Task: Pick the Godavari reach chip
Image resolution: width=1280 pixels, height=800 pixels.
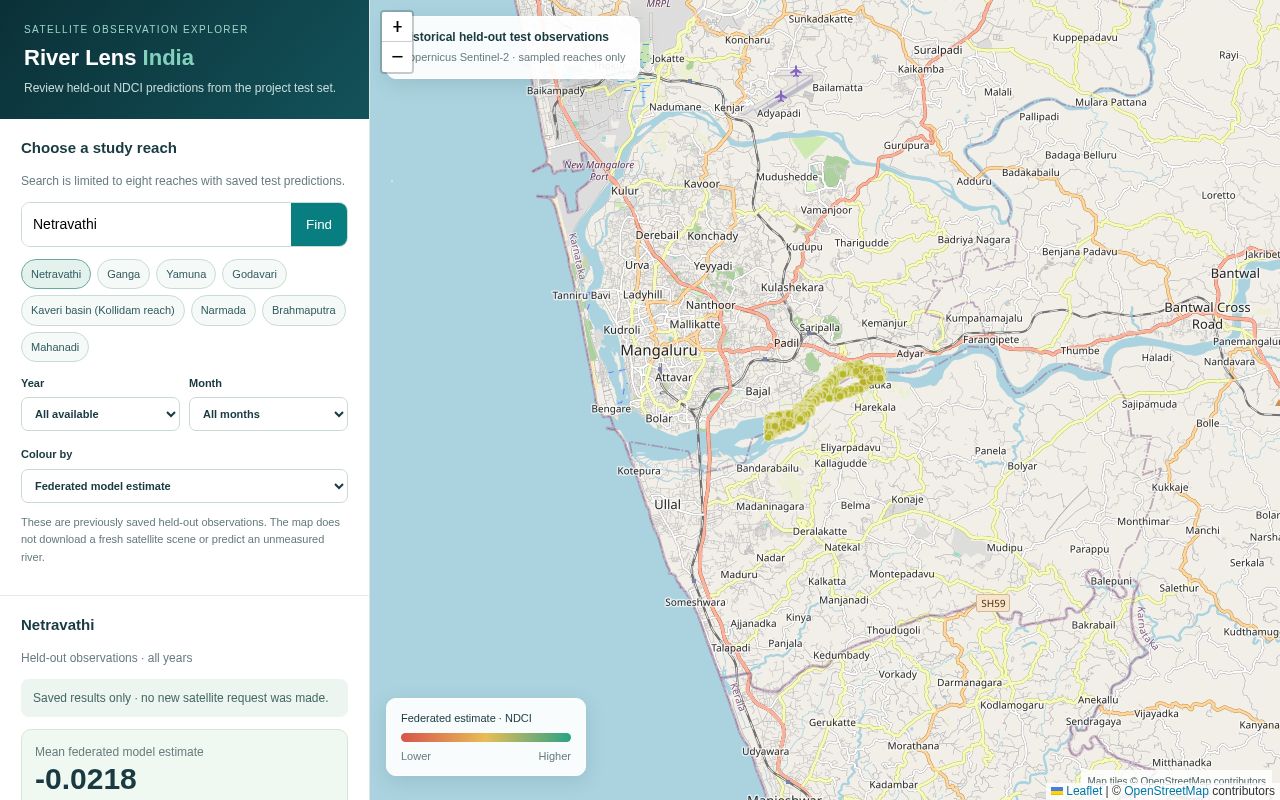Action: (x=254, y=274)
